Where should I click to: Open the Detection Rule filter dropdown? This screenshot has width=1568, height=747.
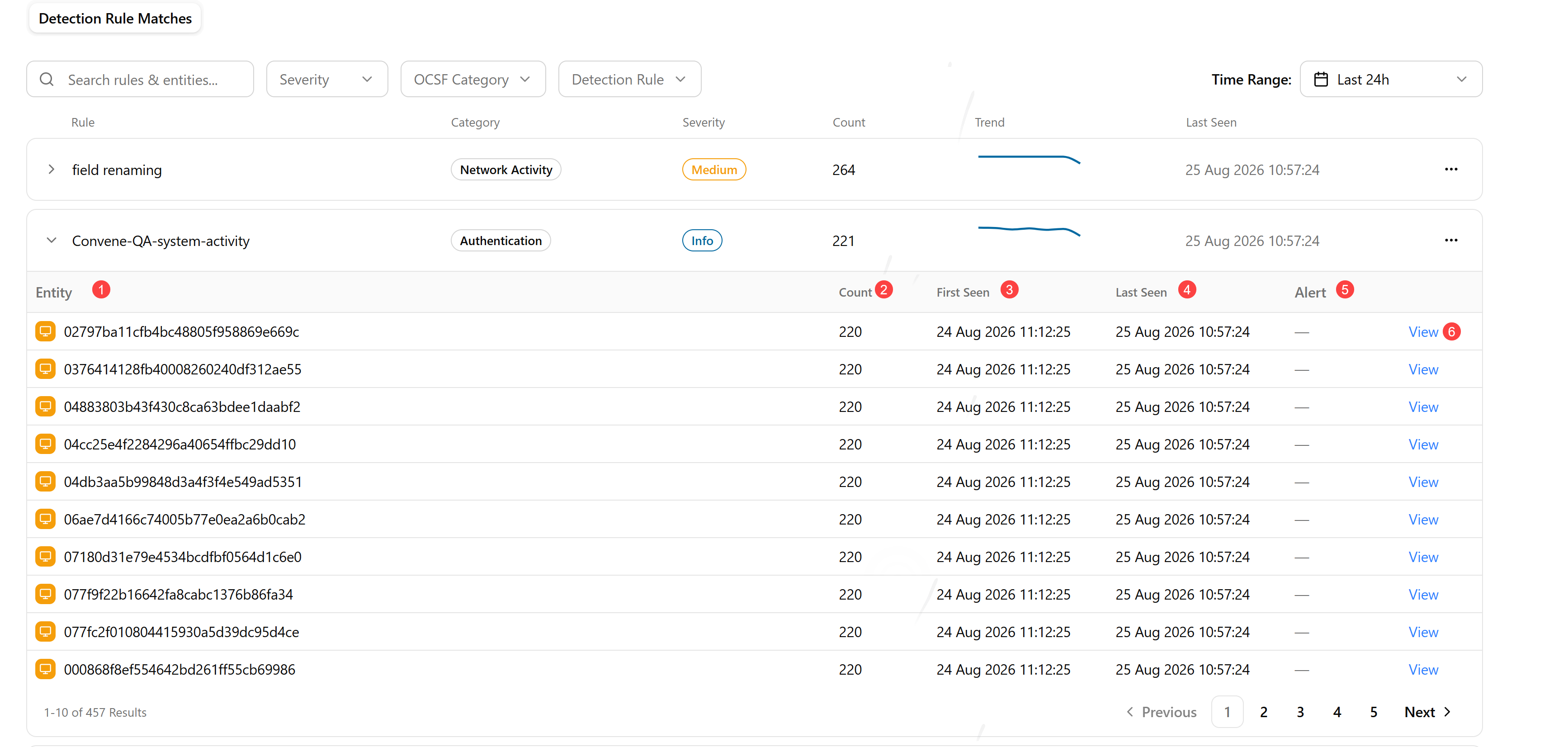click(629, 79)
